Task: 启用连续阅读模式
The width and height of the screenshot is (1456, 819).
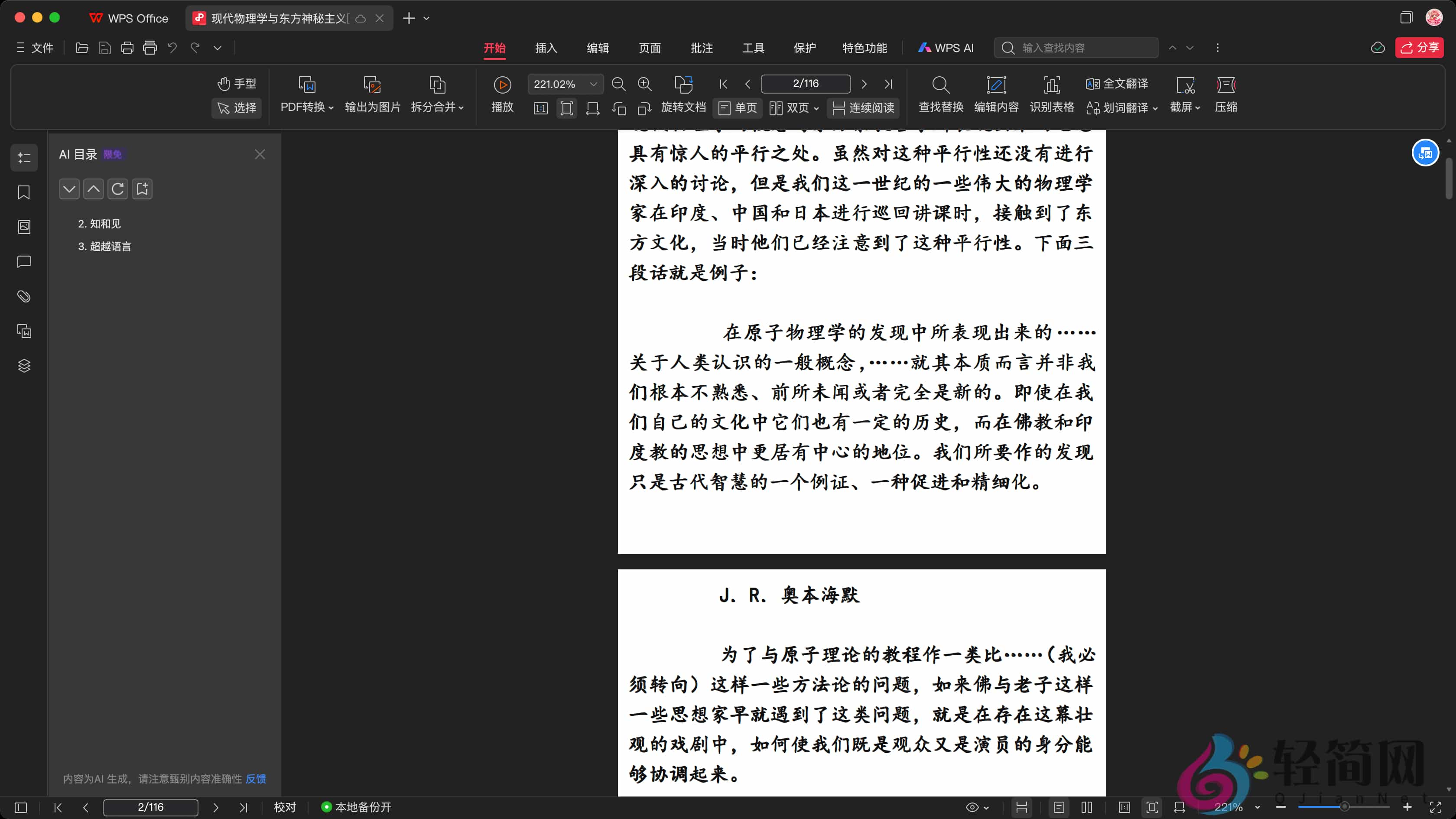Action: point(863,108)
